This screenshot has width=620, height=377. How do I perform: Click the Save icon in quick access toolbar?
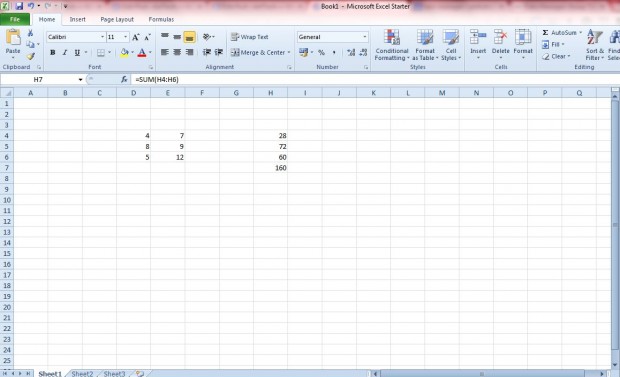tap(19, 6)
